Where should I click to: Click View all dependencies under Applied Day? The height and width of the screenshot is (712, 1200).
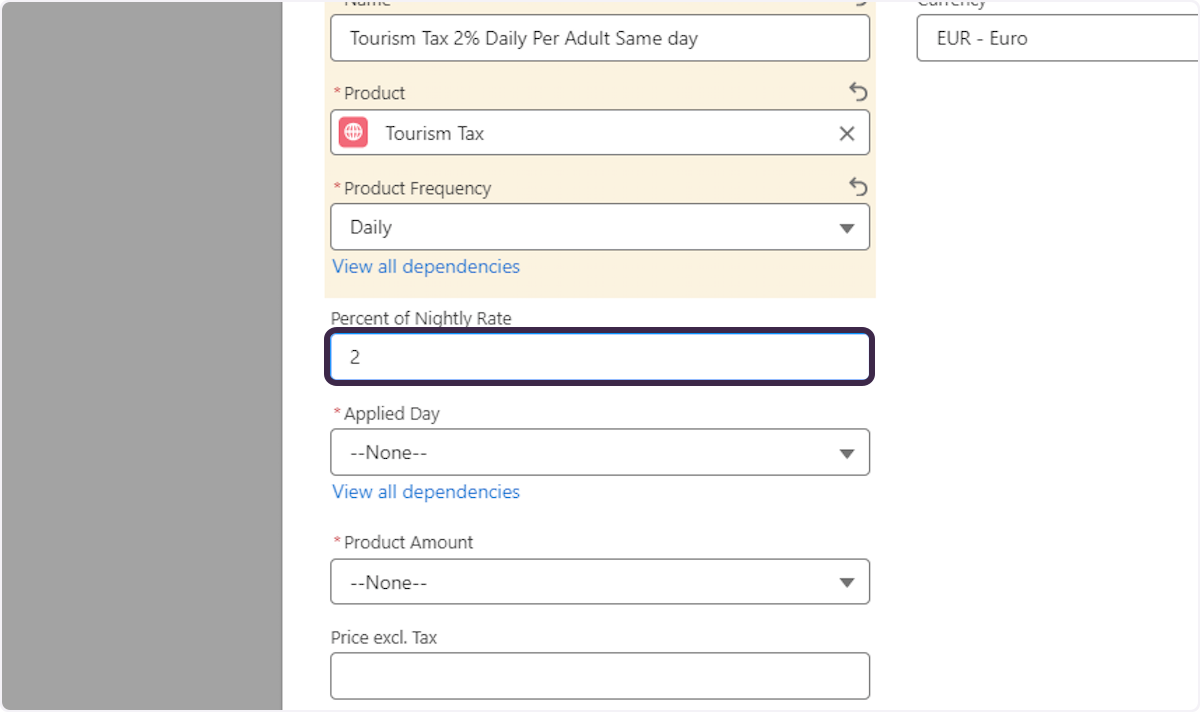(x=426, y=491)
